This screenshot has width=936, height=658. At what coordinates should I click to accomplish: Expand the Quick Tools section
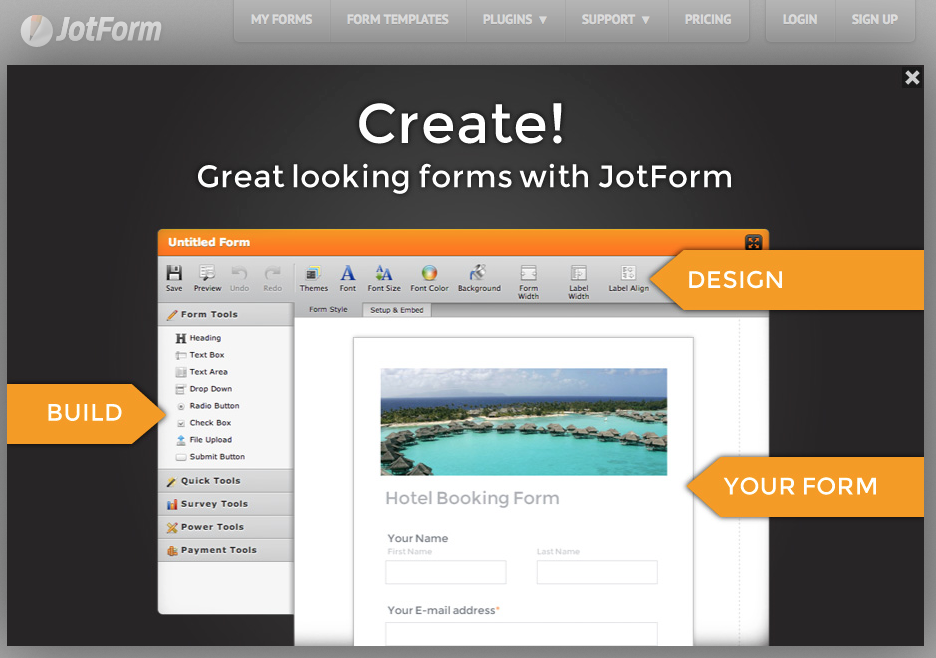point(226,481)
